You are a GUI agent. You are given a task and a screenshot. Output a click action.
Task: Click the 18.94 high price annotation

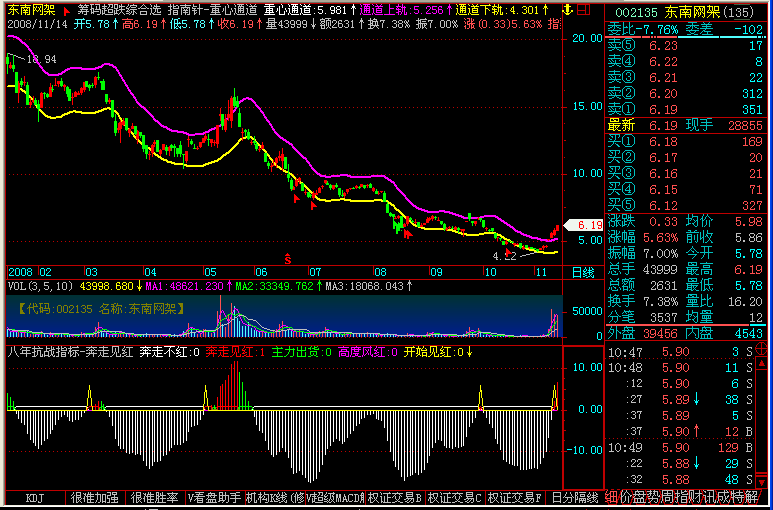tap(41, 60)
